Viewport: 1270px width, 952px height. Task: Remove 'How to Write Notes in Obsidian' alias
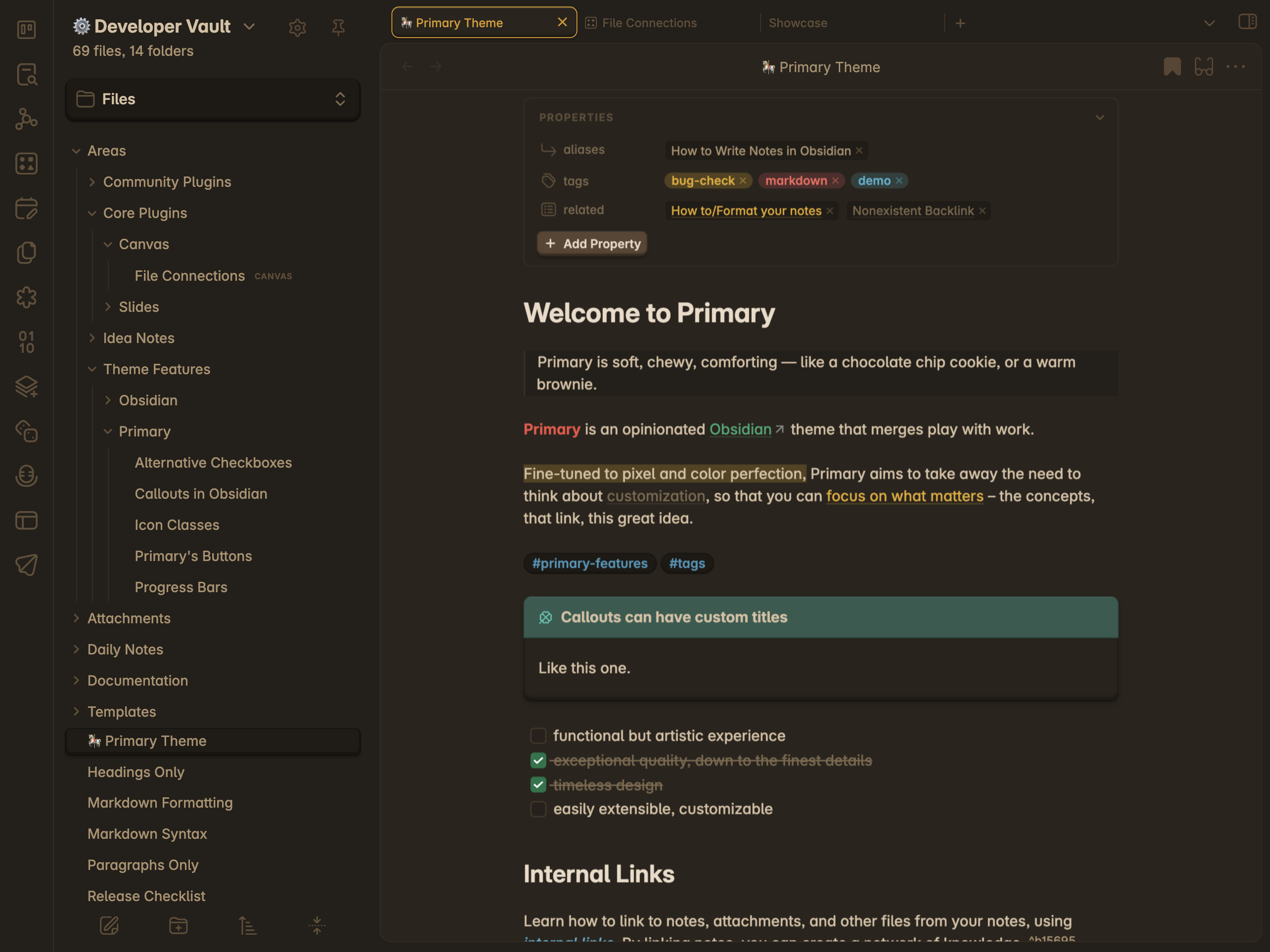(x=860, y=150)
